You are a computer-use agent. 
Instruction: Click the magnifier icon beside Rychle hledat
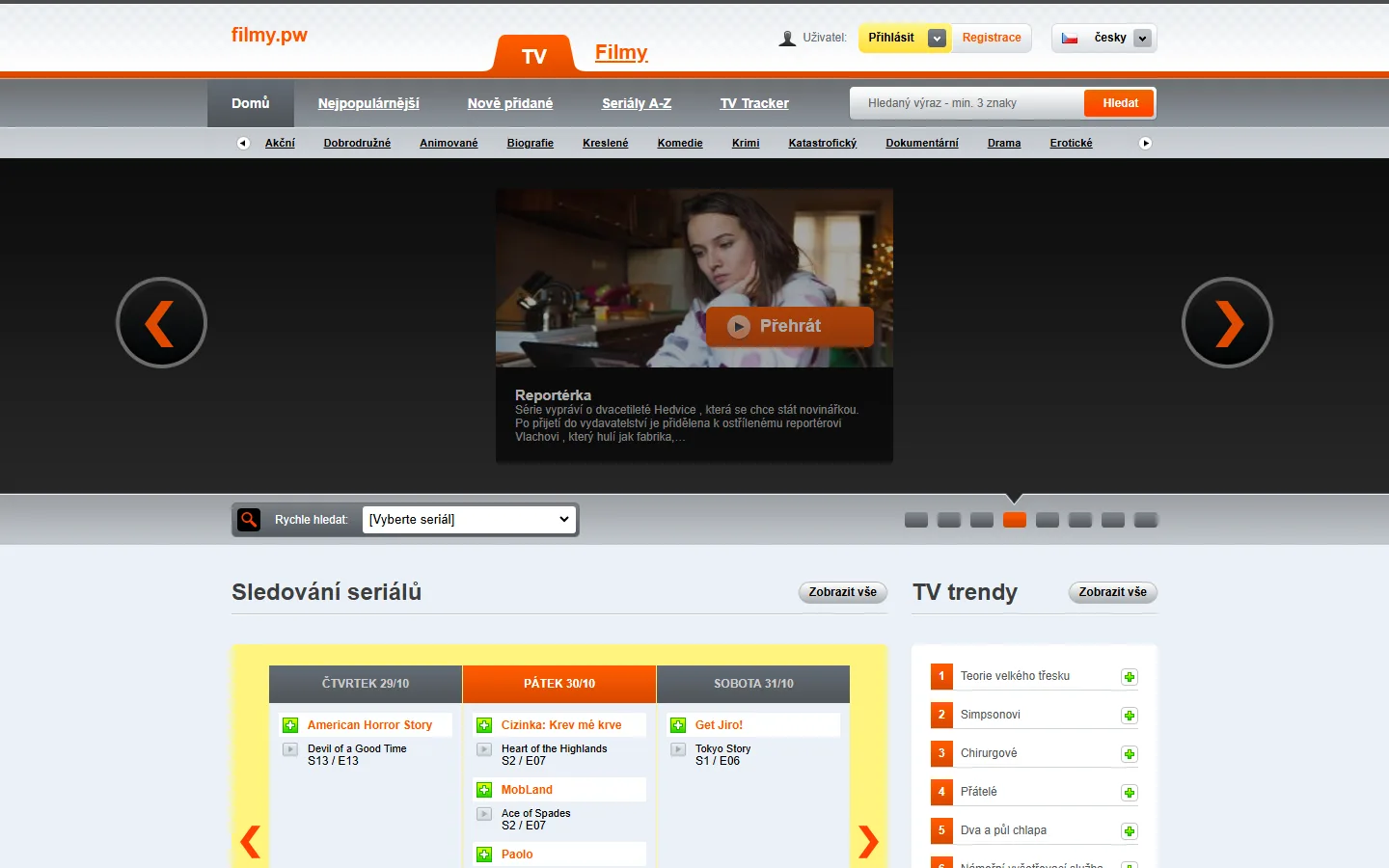[249, 520]
